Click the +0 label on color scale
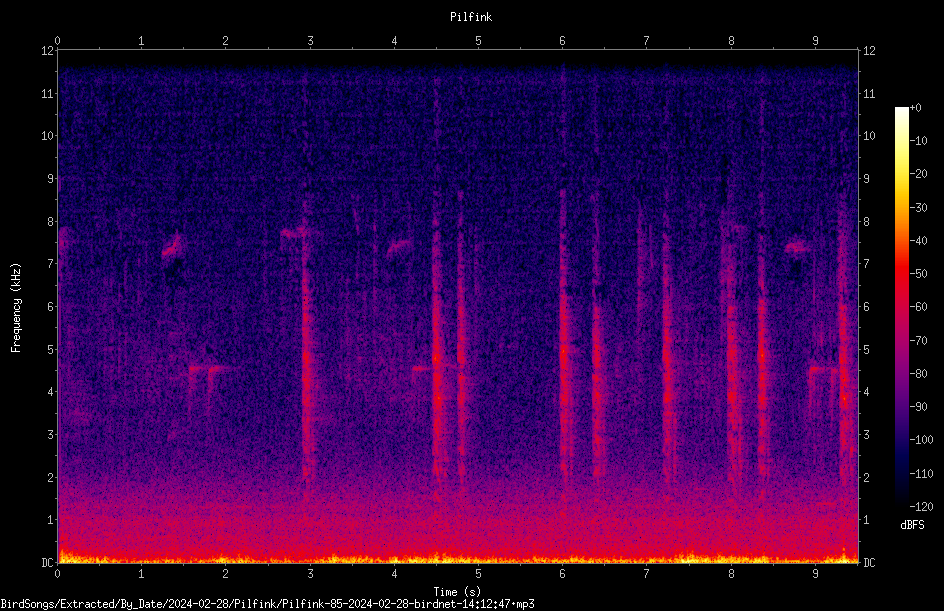944x611 pixels. [916, 108]
